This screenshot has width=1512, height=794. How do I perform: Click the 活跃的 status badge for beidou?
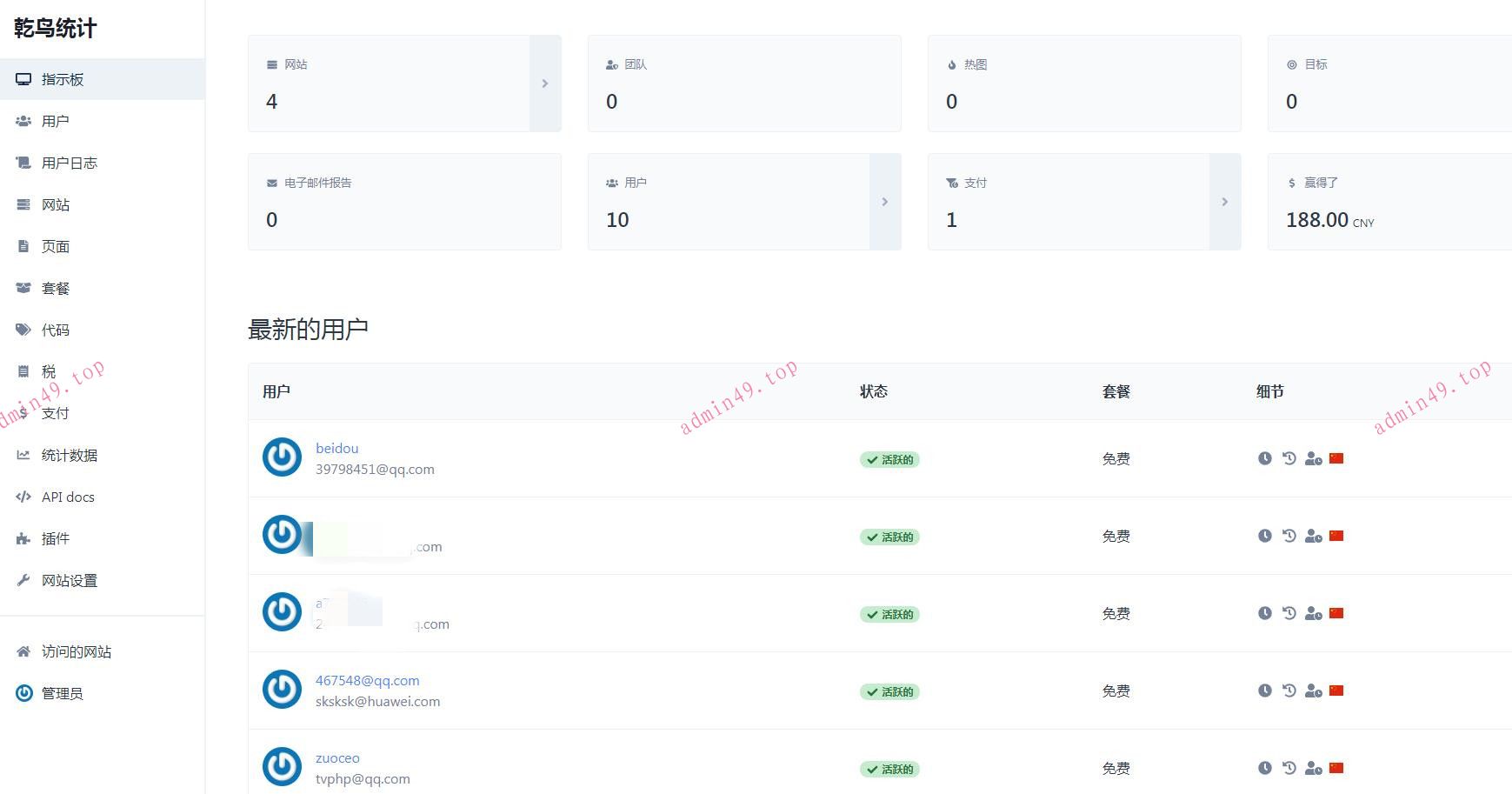(x=889, y=459)
